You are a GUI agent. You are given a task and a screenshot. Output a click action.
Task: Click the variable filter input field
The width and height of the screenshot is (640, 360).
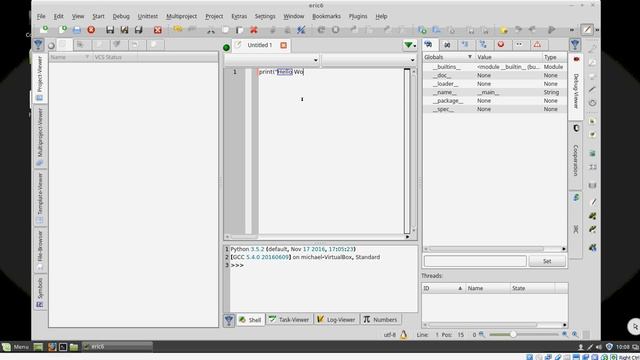pyautogui.click(x=475, y=261)
